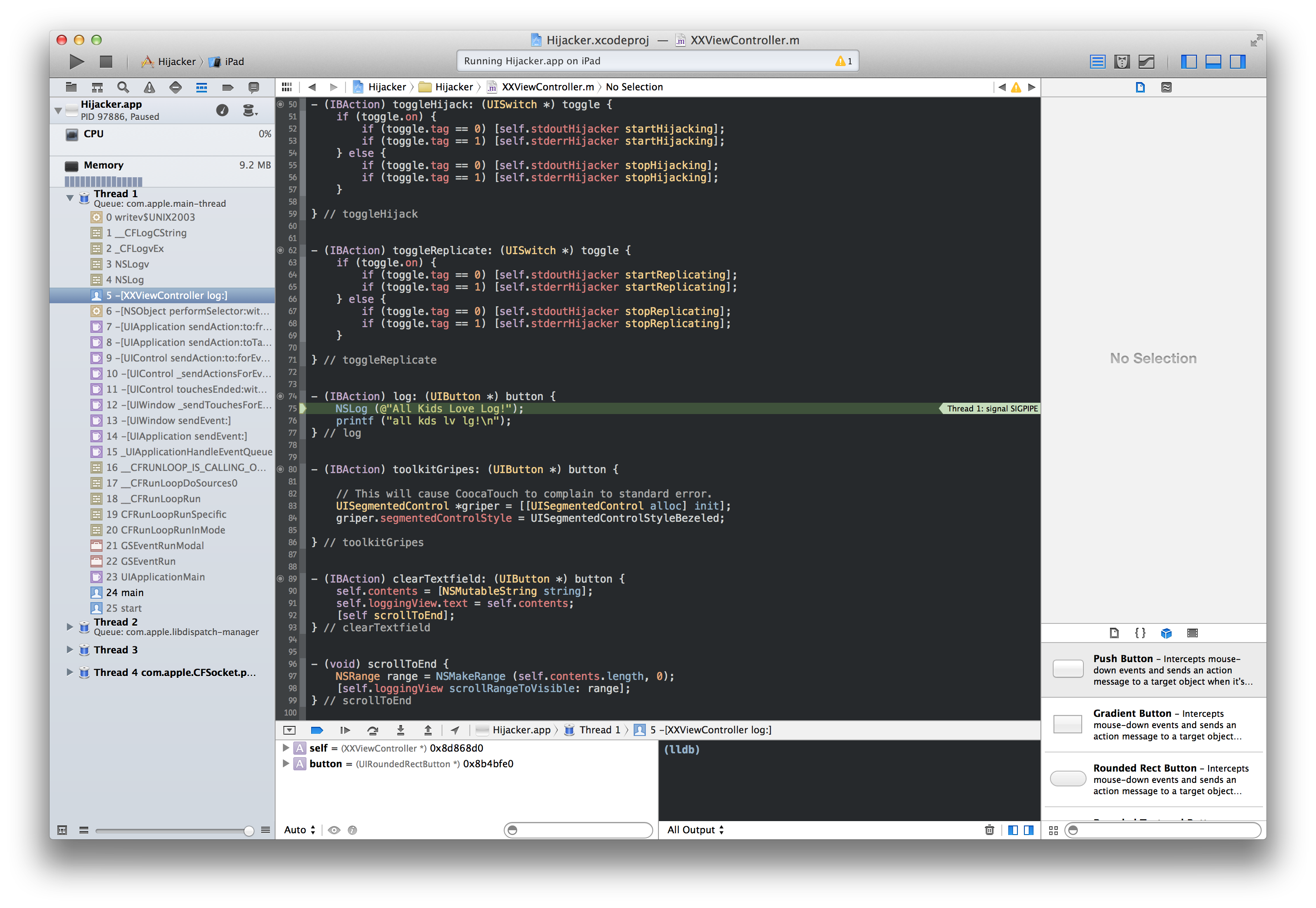Click the Step Into button
Viewport: 1316px width, 908px height.
coord(401,730)
